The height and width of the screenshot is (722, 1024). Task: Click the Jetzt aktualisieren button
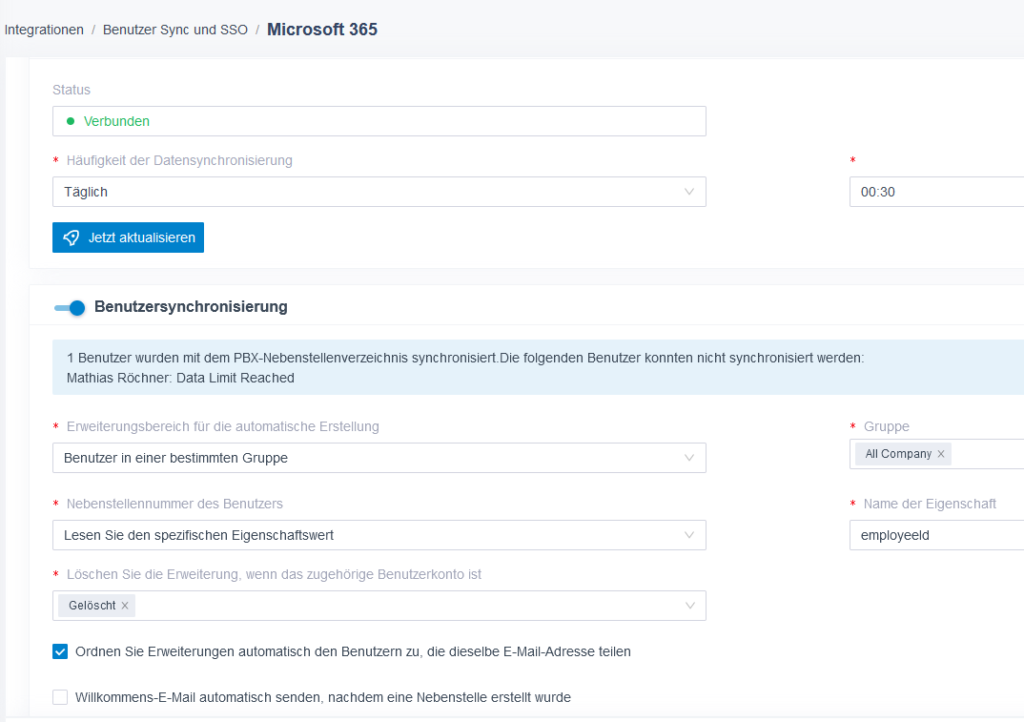128,238
